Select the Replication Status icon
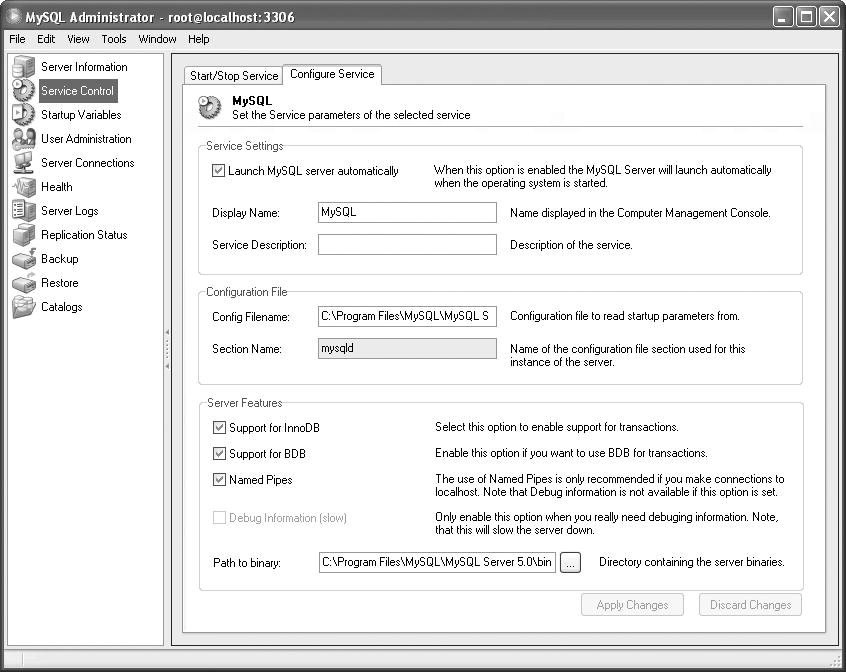 23,235
